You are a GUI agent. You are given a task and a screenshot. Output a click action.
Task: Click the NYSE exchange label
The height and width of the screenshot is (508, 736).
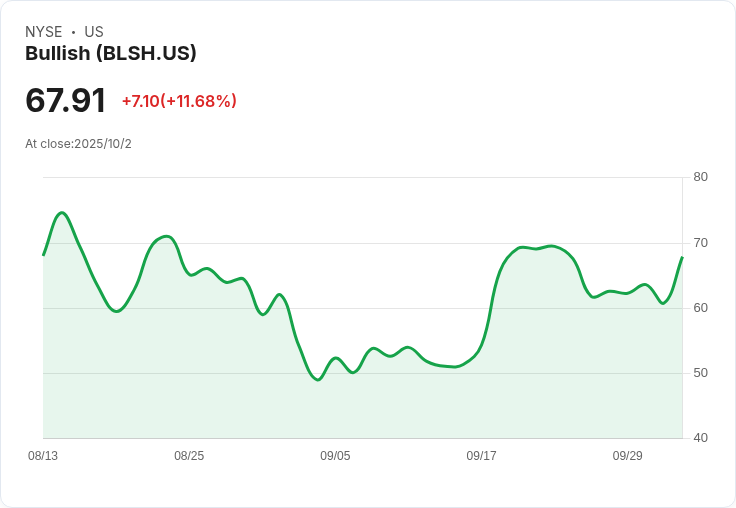coord(44,32)
